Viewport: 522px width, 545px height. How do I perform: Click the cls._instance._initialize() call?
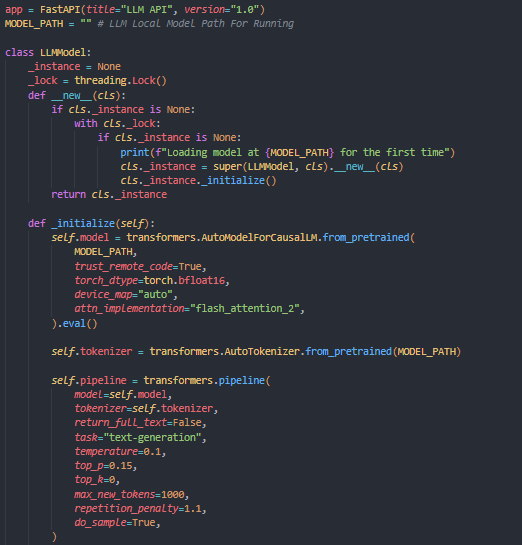(198, 181)
